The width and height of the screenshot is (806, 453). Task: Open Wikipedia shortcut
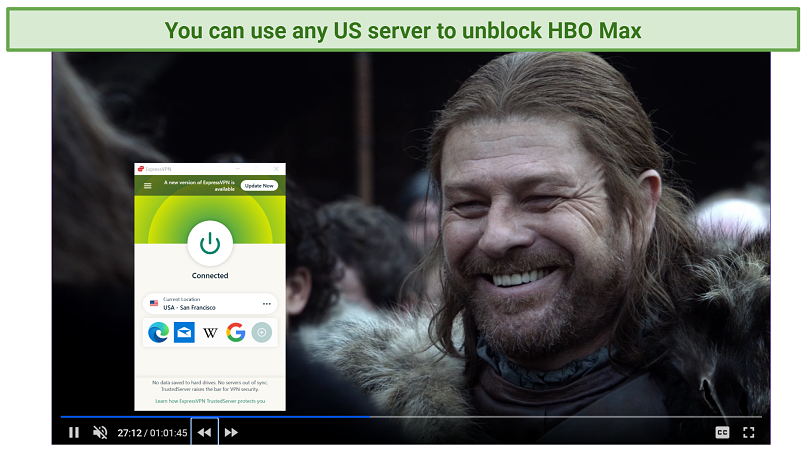(210, 333)
